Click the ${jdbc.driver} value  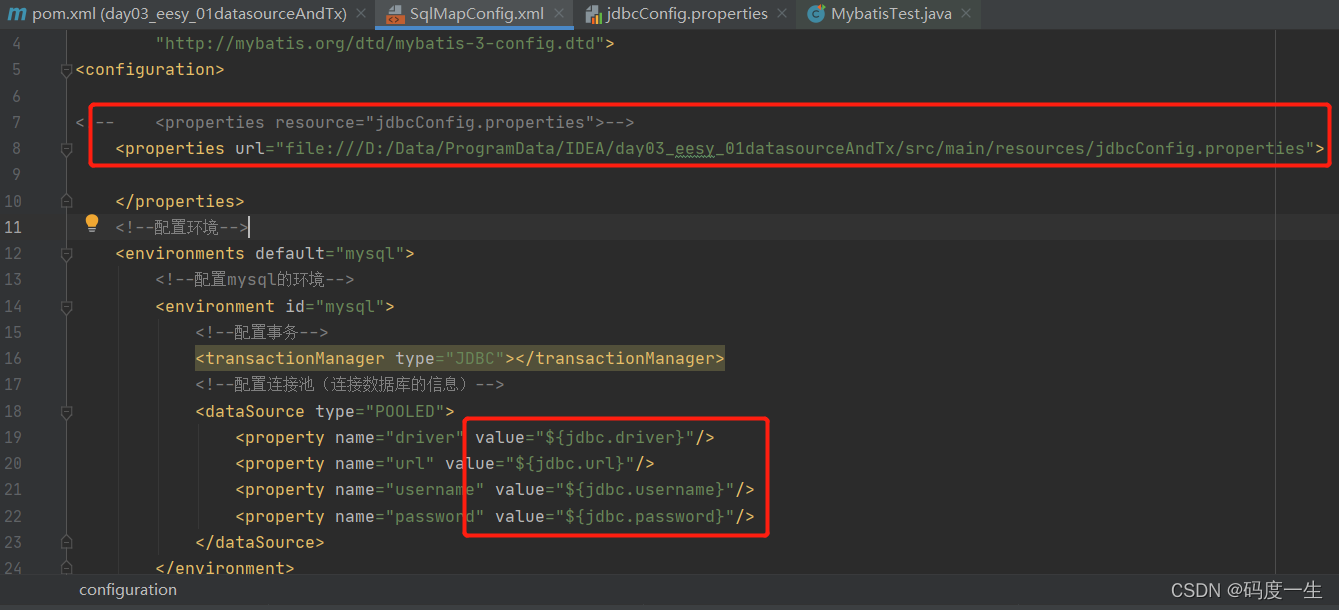click(615, 437)
